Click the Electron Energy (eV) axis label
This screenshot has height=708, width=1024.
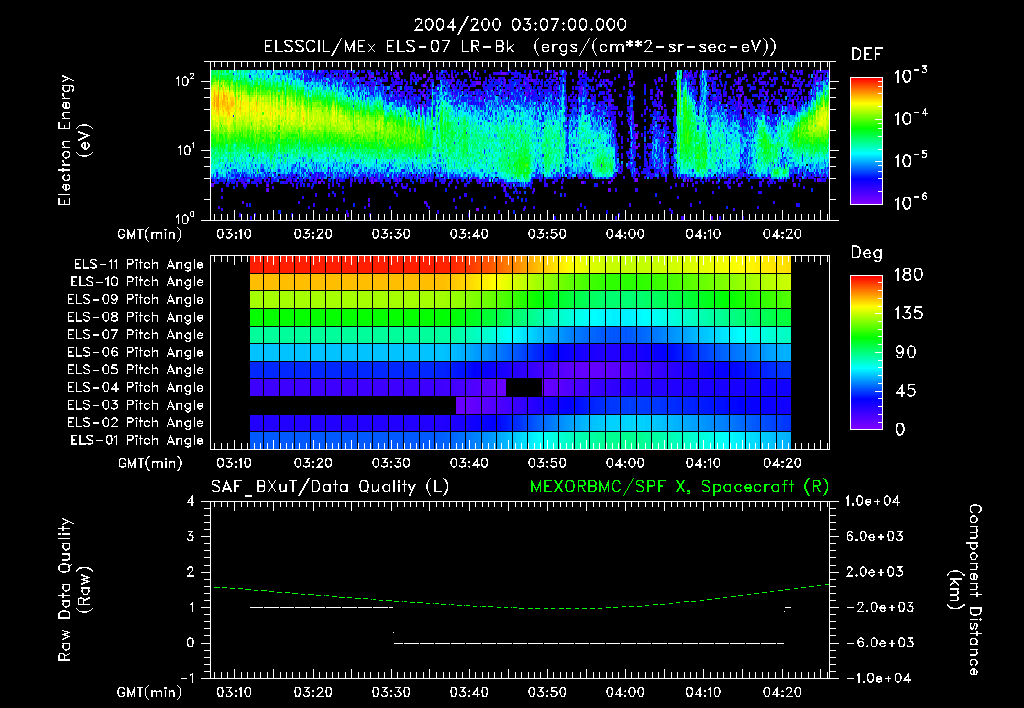point(74,140)
